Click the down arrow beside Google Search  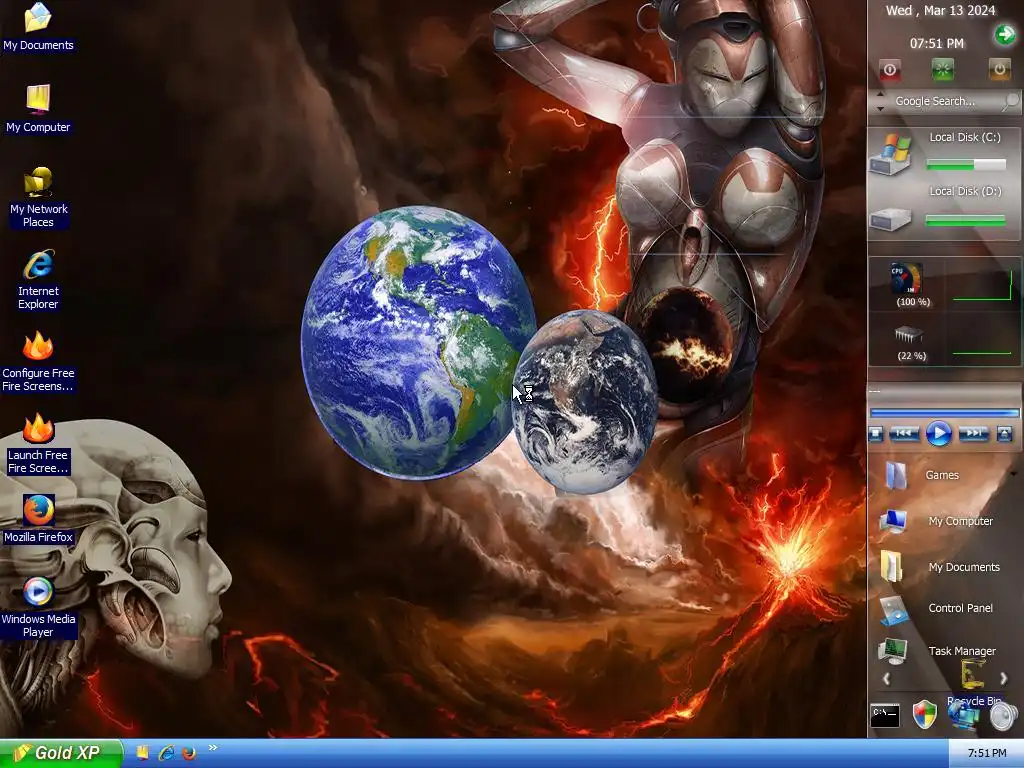pos(880,108)
